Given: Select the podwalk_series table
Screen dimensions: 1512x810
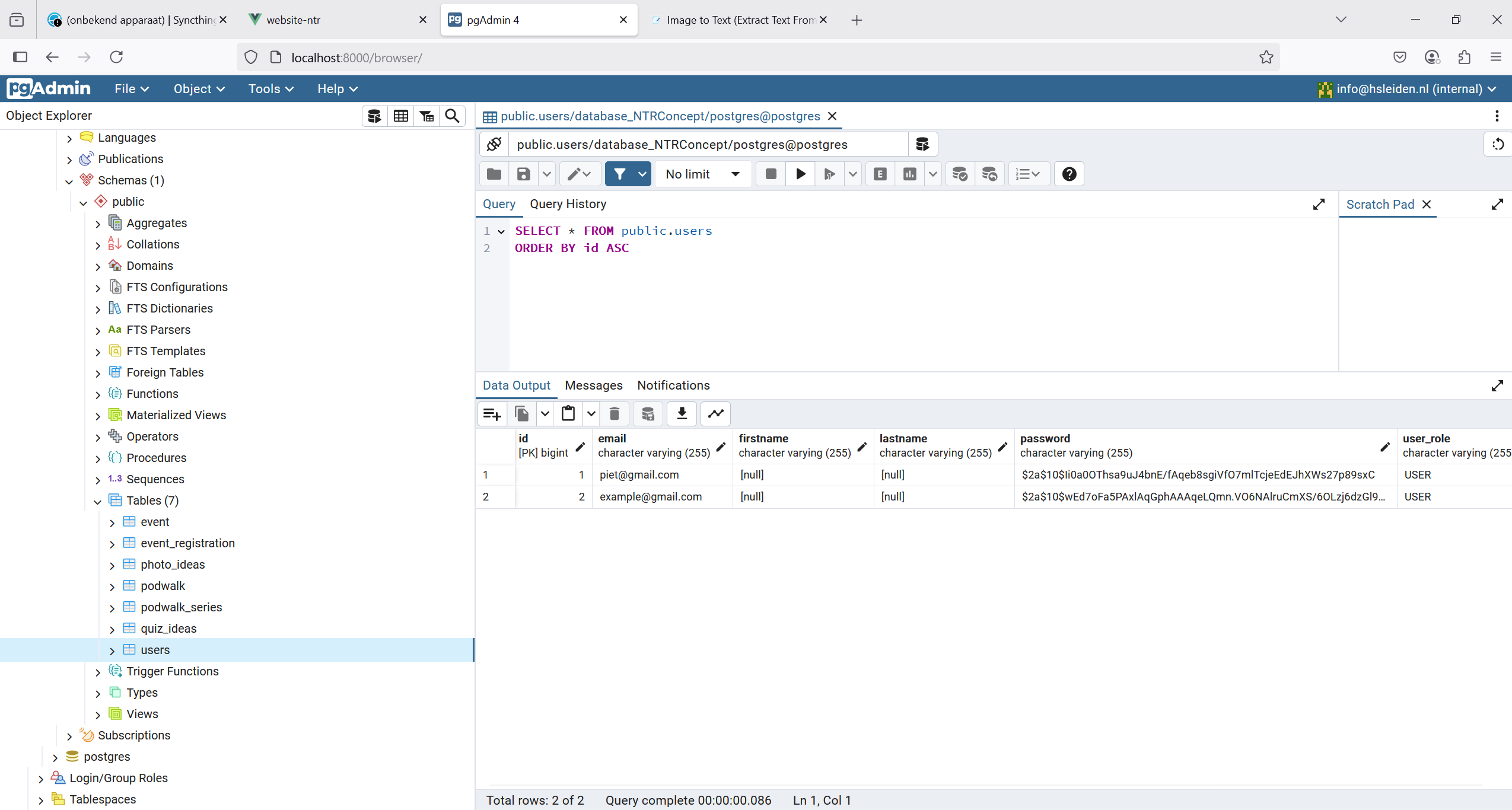Looking at the screenshot, I should (181, 607).
